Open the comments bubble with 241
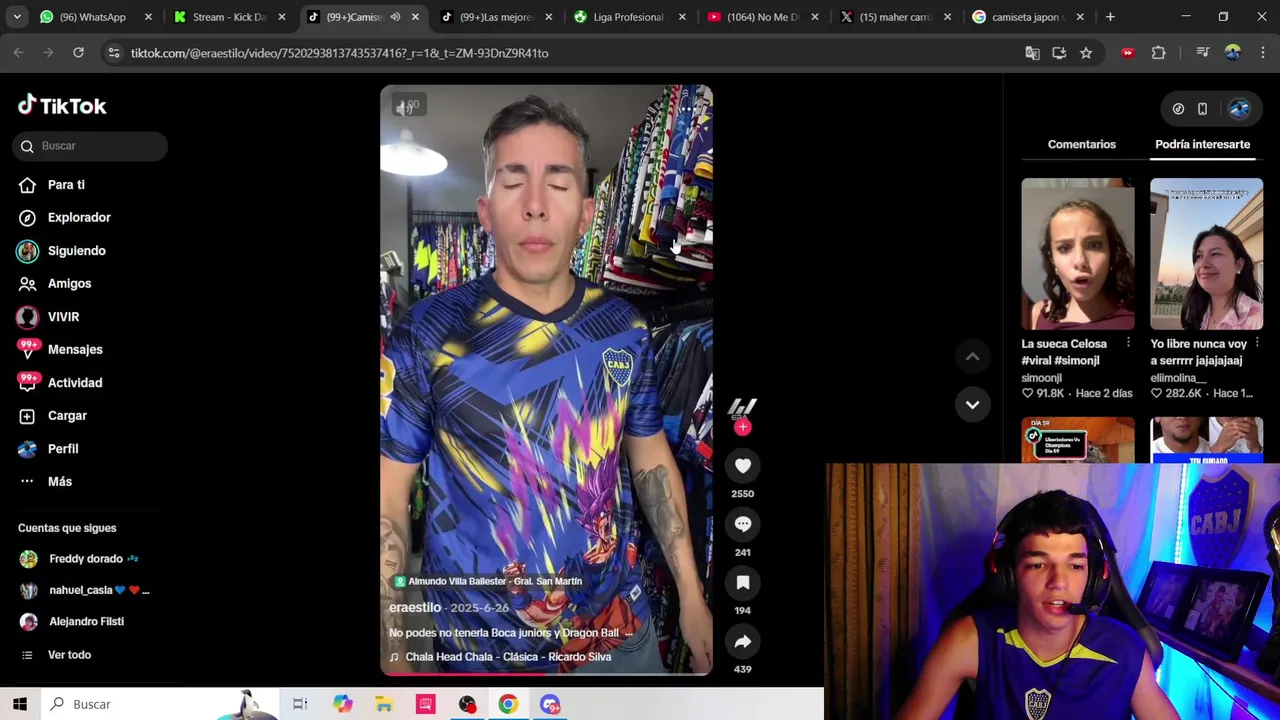 tap(742, 524)
